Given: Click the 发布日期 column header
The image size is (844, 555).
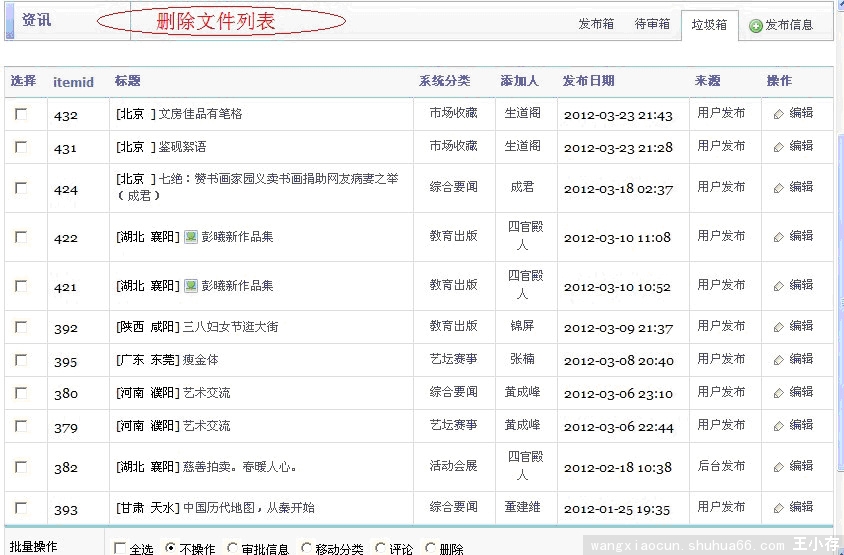Looking at the screenshot, I should [588, 81].
